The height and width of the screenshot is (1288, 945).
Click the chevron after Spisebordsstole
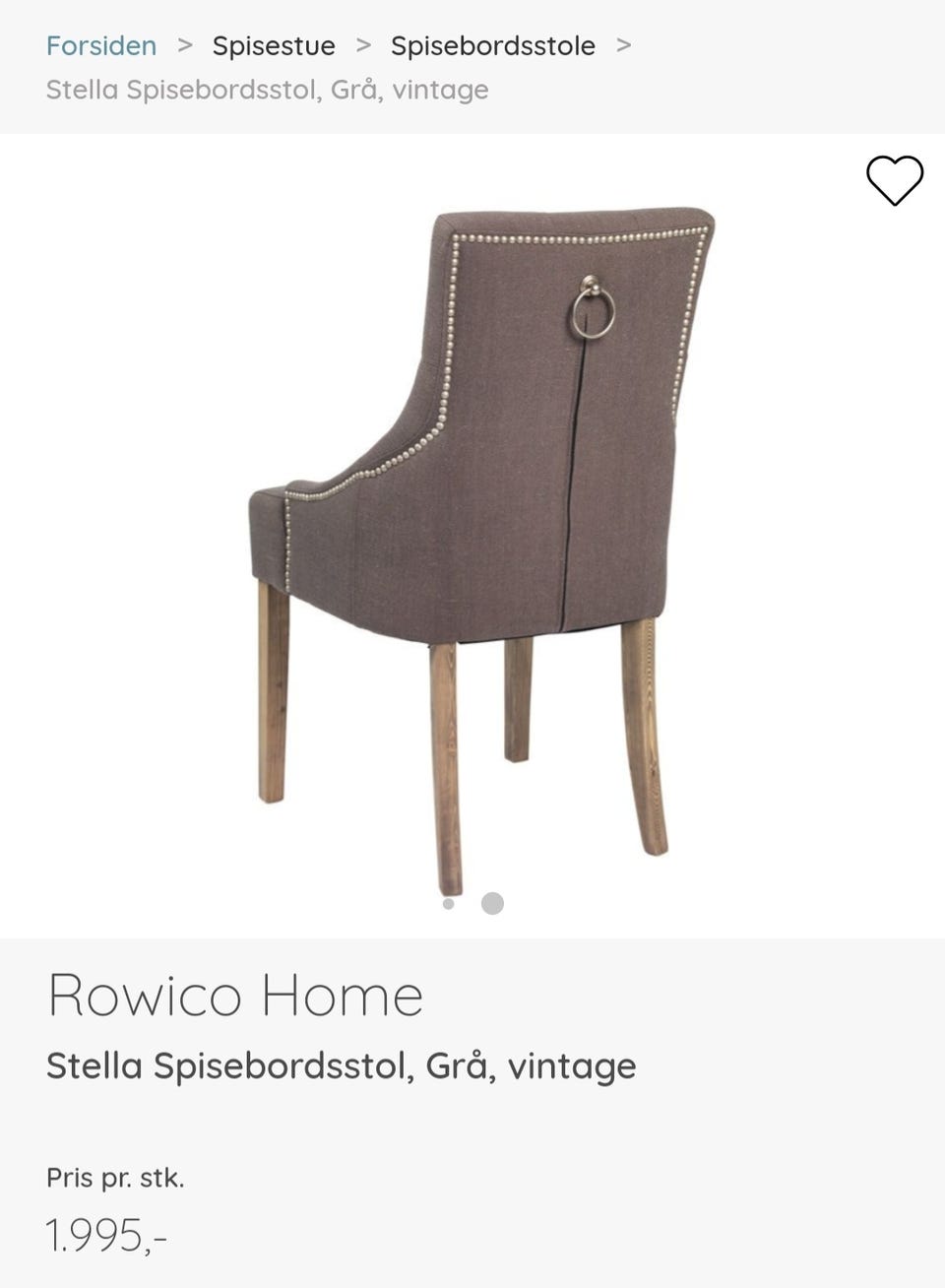click(x=623, y=44)
